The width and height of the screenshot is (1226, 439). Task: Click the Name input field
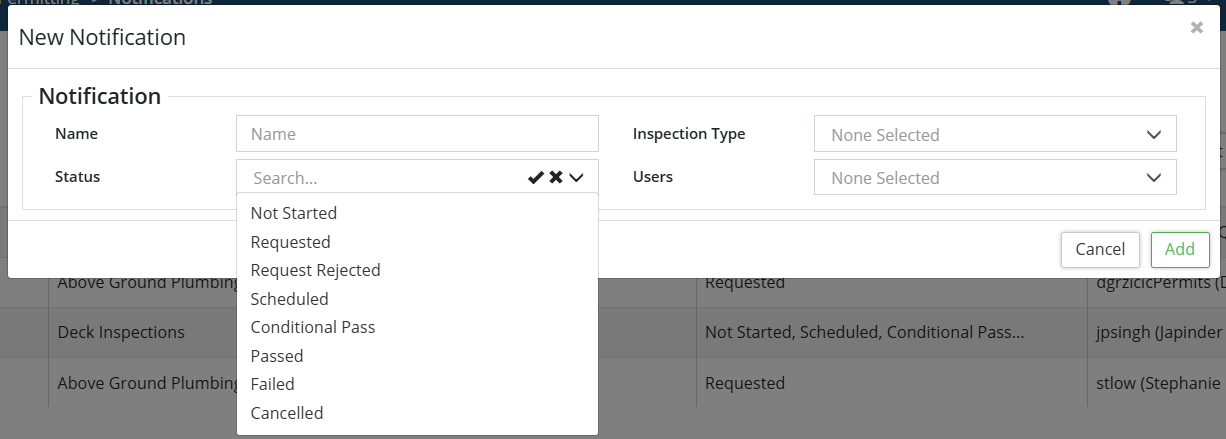pyautogui.click(x=417, y=134)
